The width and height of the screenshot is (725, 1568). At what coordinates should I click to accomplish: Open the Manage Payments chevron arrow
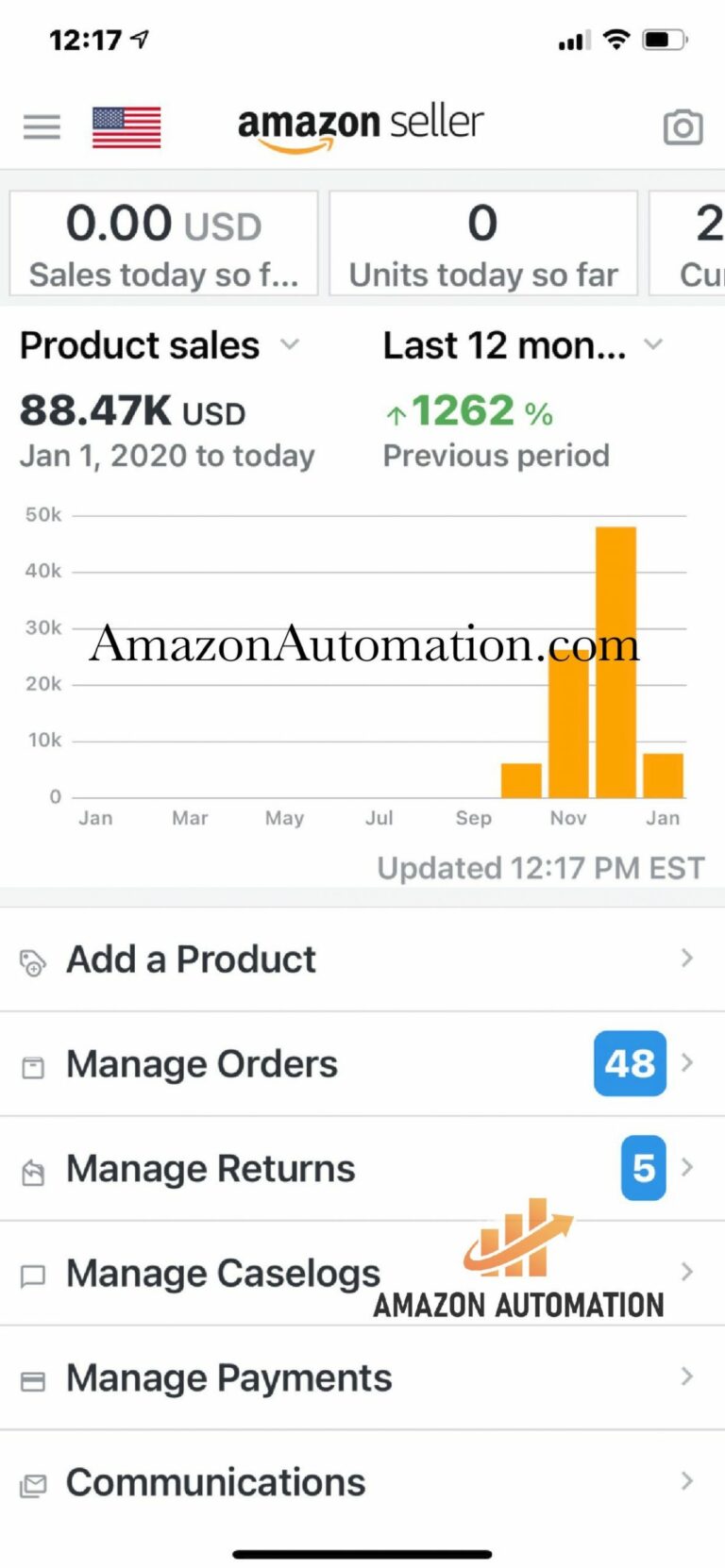[687, 1376]
